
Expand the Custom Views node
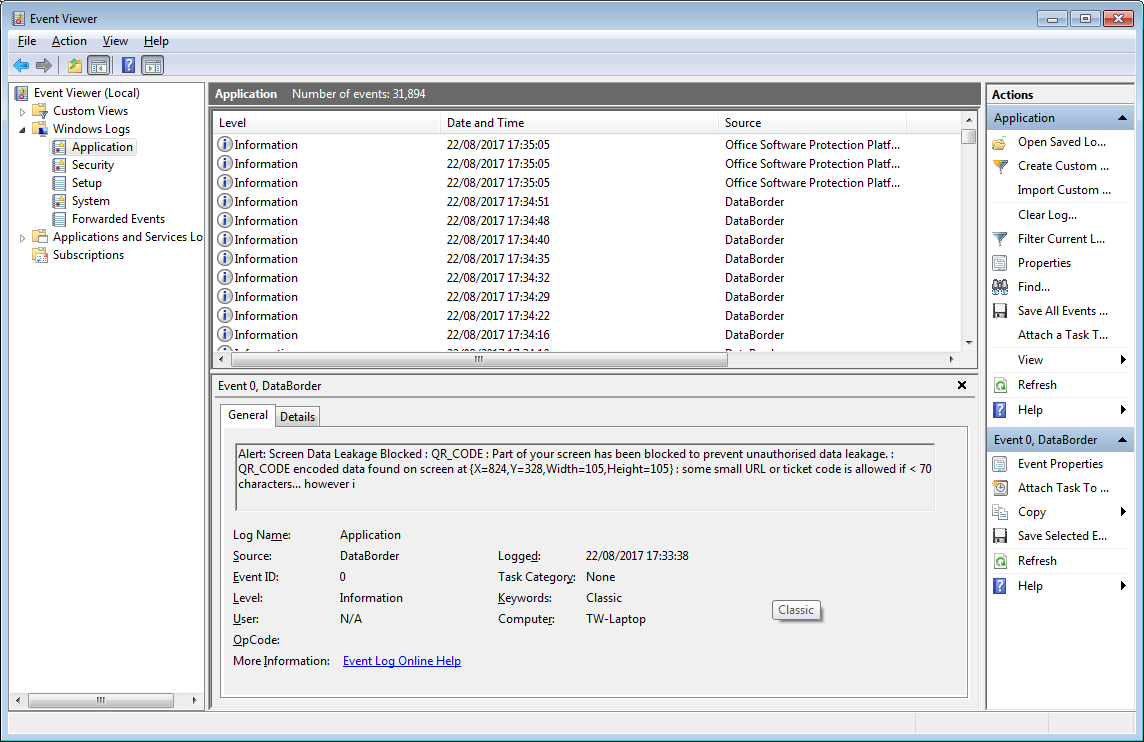(23, 111)
